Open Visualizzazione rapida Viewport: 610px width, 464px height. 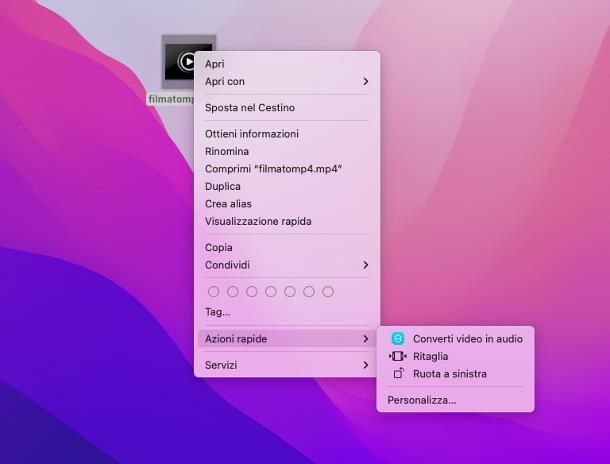287,221
